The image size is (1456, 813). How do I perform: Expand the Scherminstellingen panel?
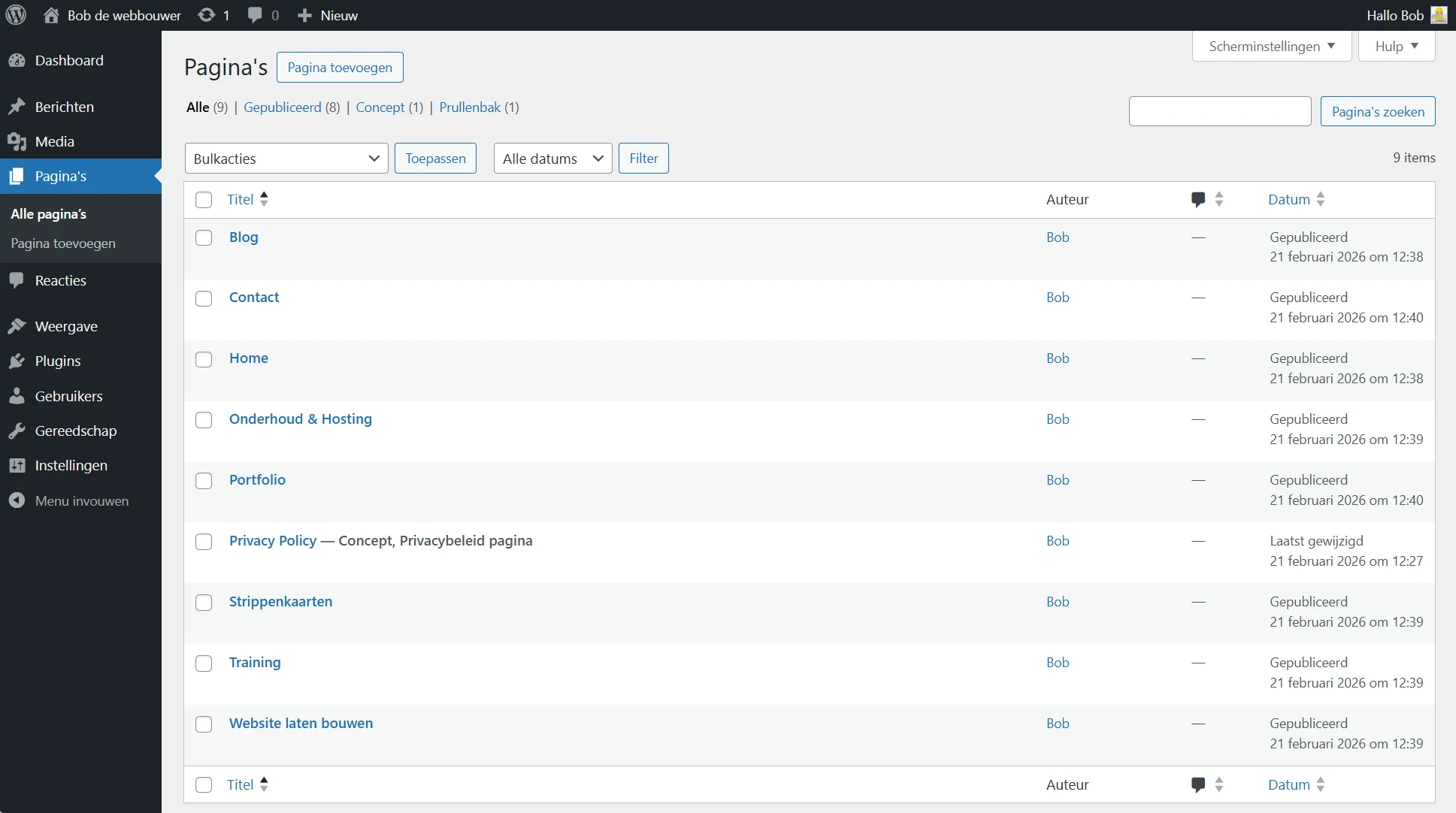tap(1271, 46)
